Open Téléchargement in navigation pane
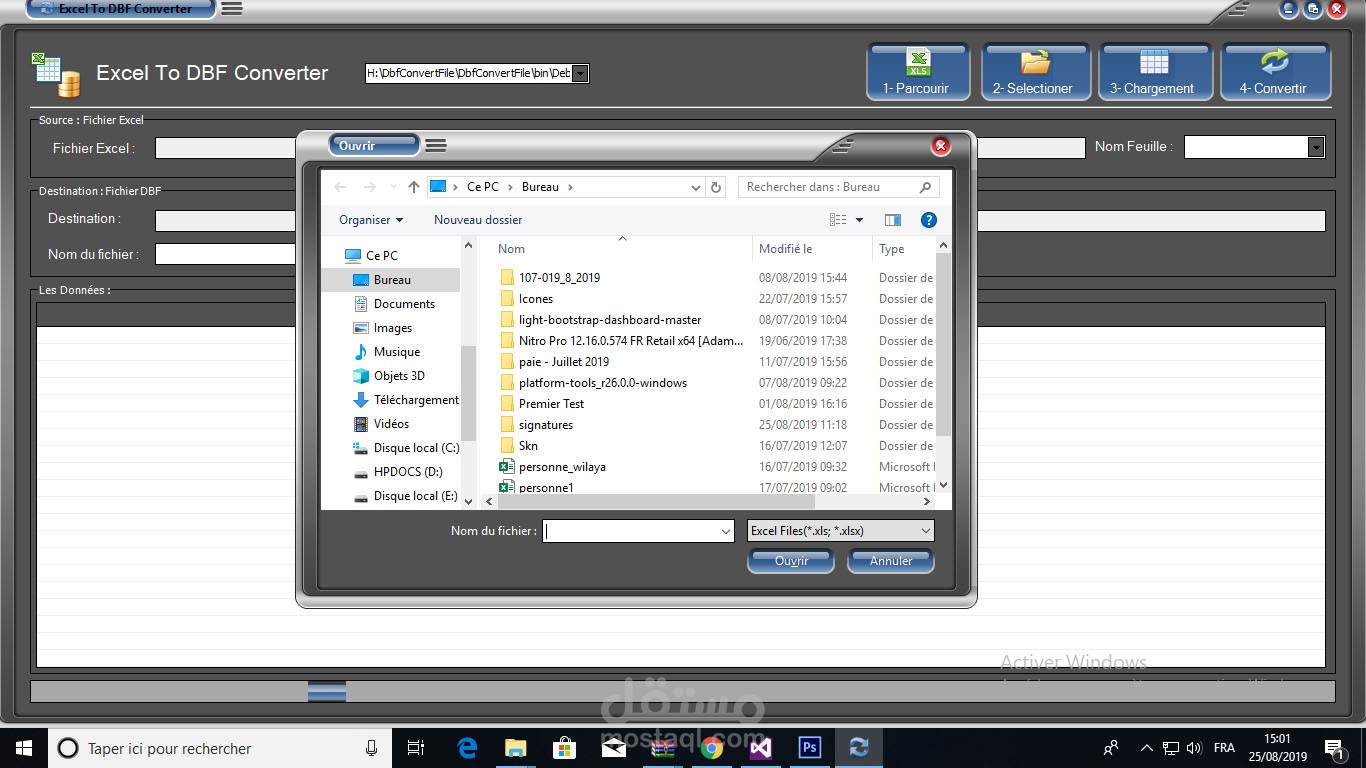This screenshot has height=768, width=1366. pos(406,400)
